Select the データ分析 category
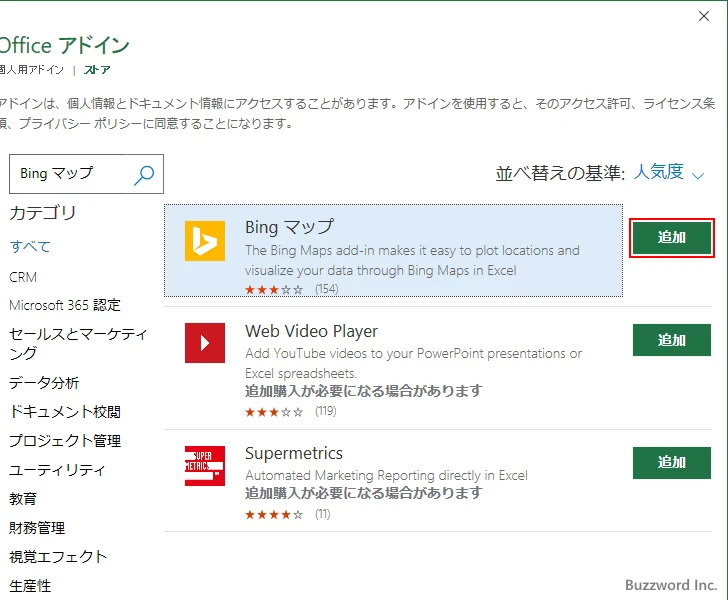 pyautogui.click(x=44, y=383)
